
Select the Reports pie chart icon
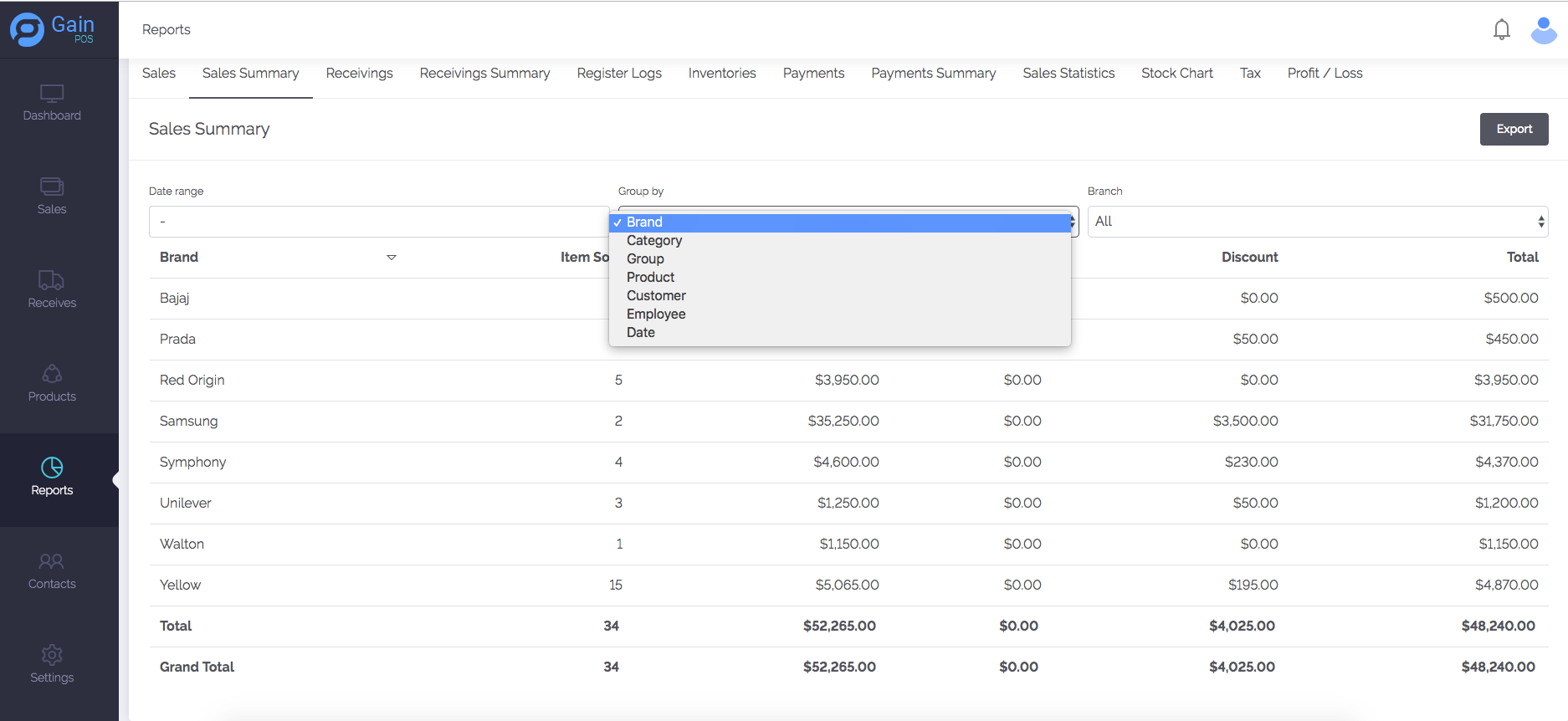[x=52, y=468]
